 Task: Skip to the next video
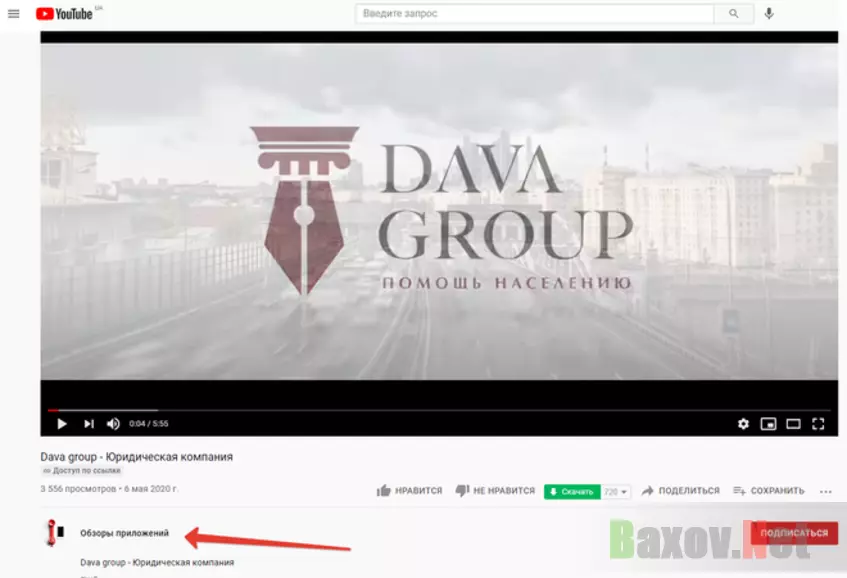coord(88,423)
